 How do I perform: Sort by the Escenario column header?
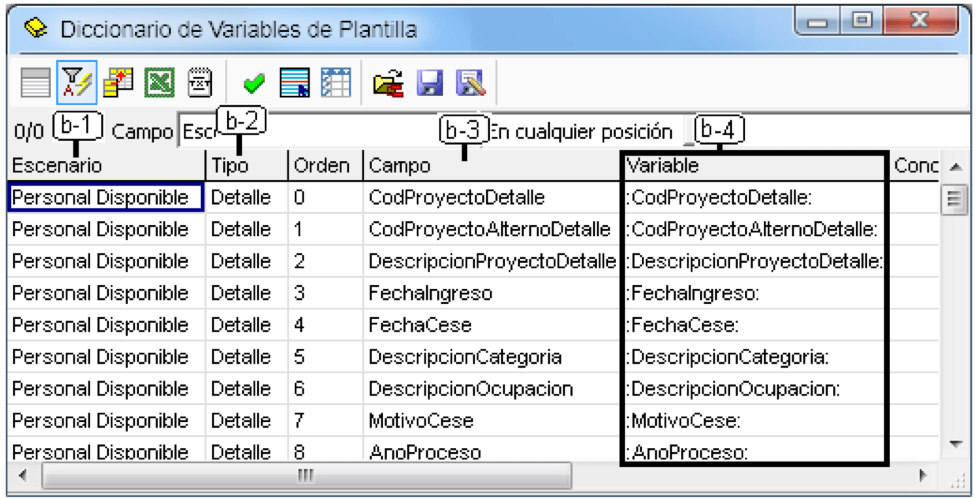[106, 166]
